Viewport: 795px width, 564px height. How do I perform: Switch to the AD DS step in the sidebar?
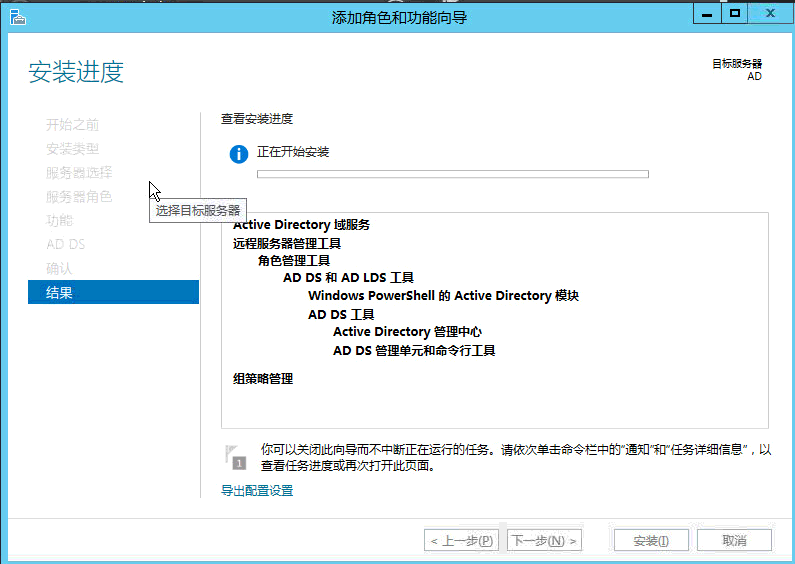[x=66, y=245]
